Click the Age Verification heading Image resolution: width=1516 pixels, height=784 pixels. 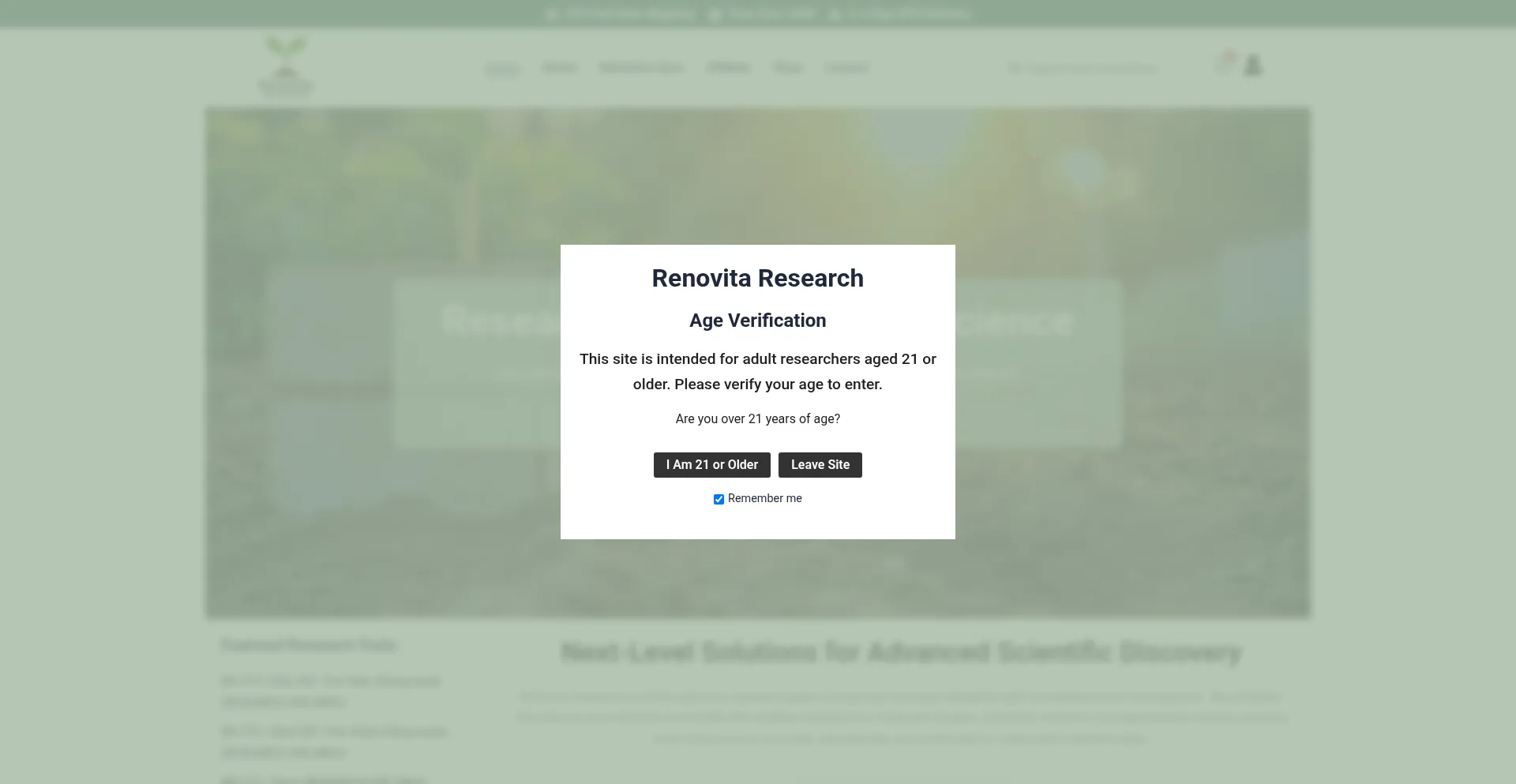point(758,321)
